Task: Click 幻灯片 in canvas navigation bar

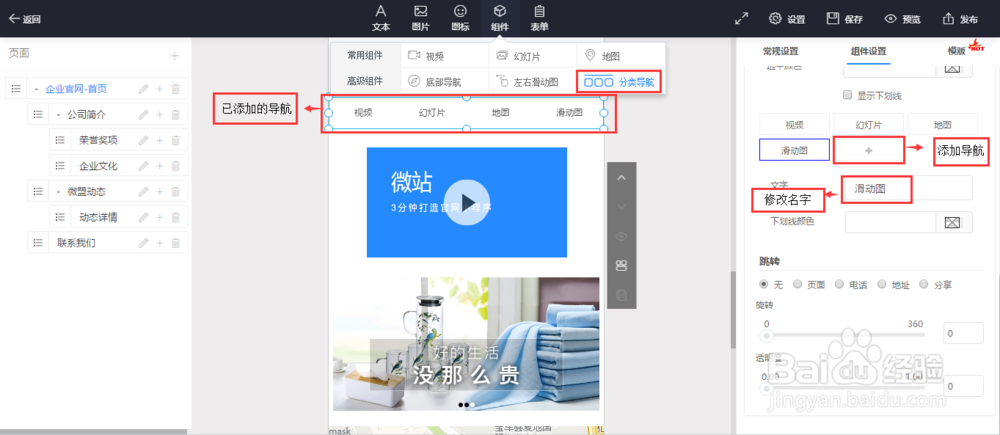Action: (432, 112)
